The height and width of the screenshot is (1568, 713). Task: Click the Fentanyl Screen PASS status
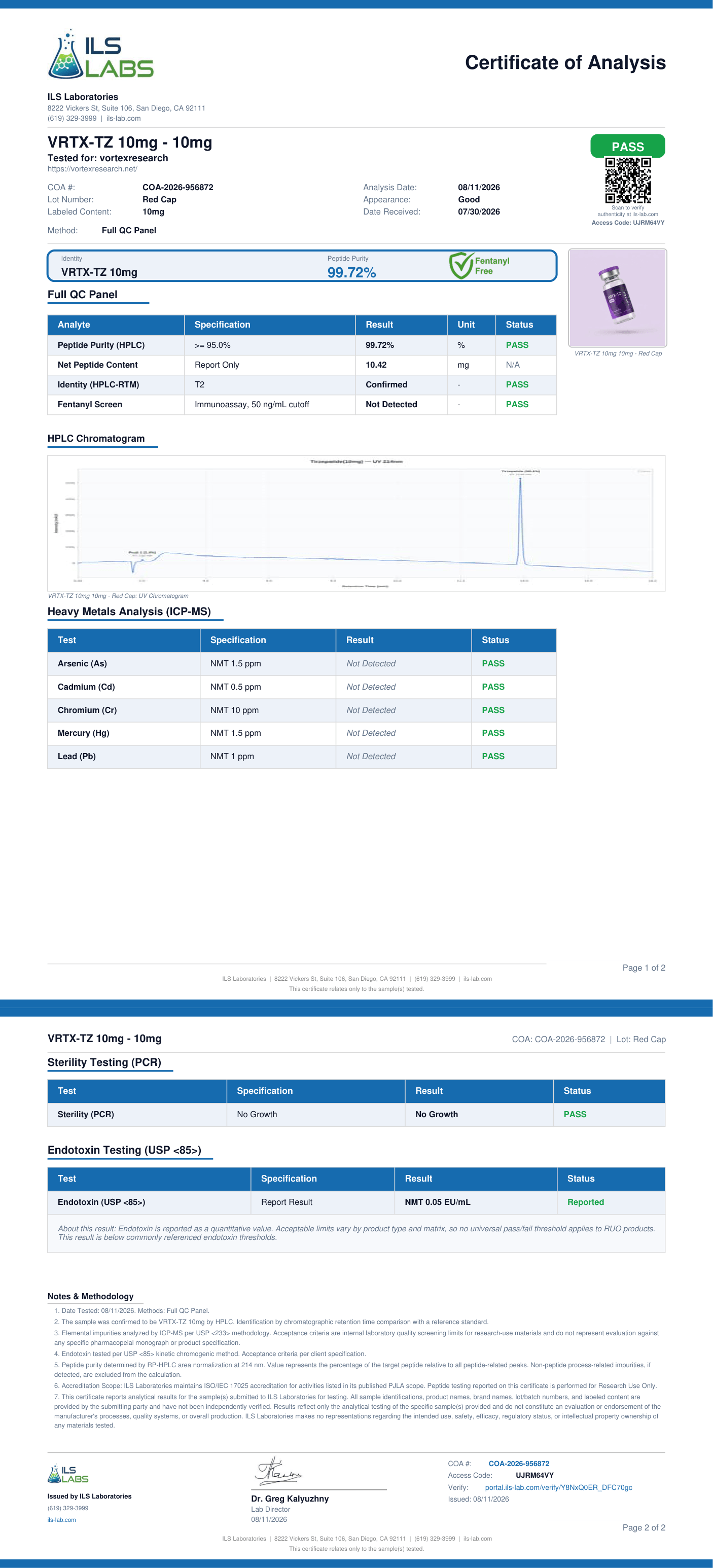[x=517, y=404]
